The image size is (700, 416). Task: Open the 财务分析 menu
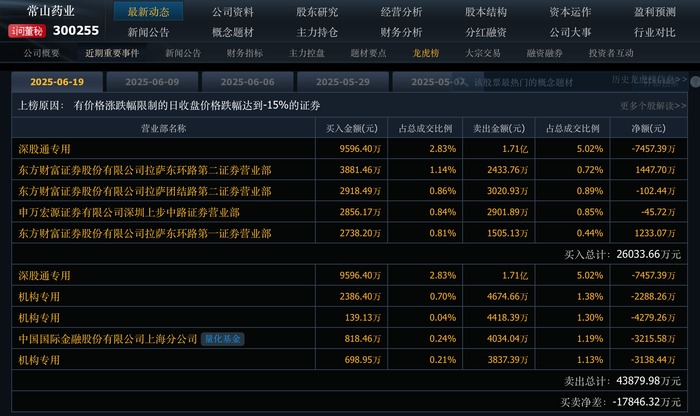click(x=401, y=32)
